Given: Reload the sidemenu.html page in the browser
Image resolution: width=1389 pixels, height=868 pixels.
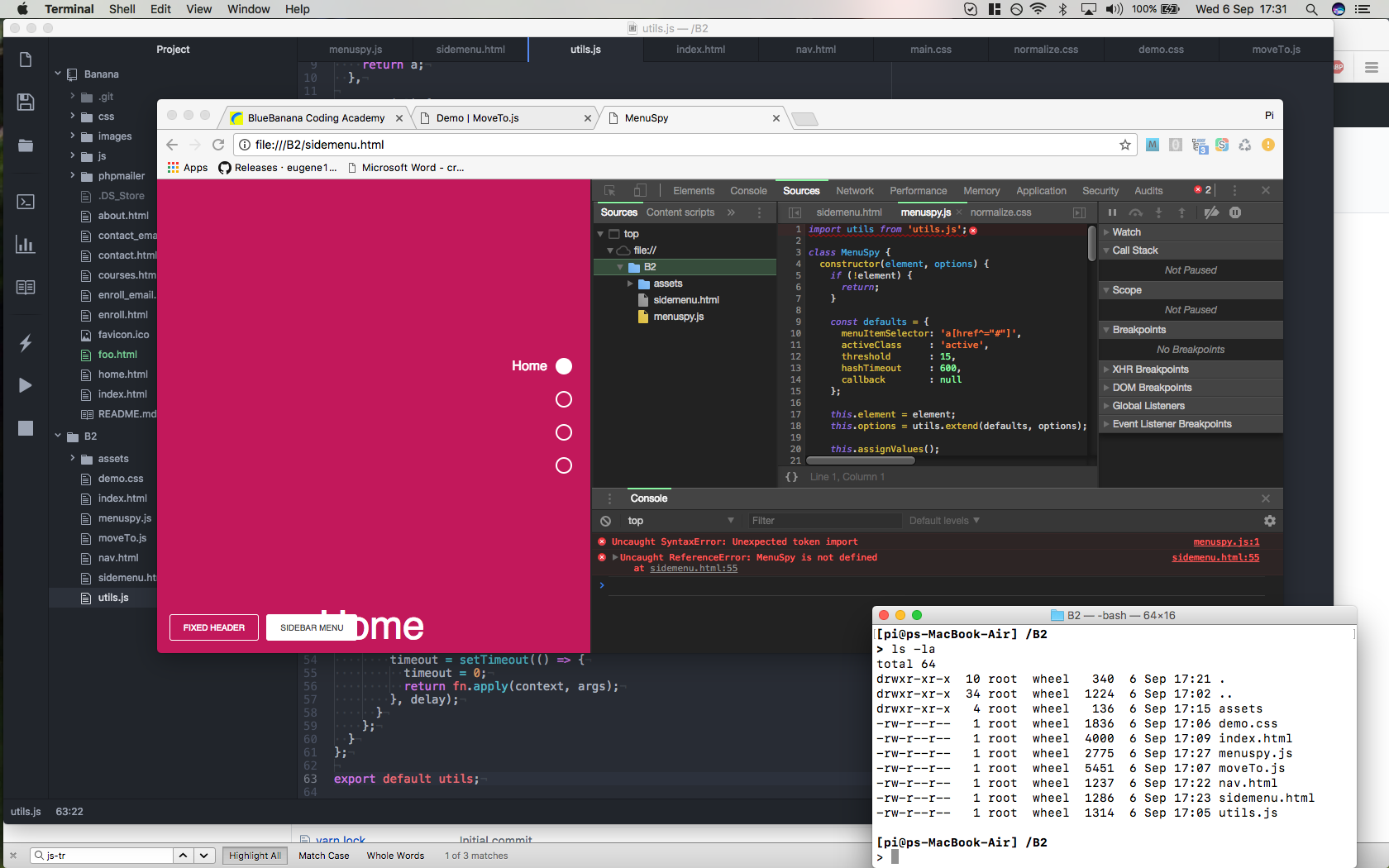Looking at the screenshot, I should [218, 145].
